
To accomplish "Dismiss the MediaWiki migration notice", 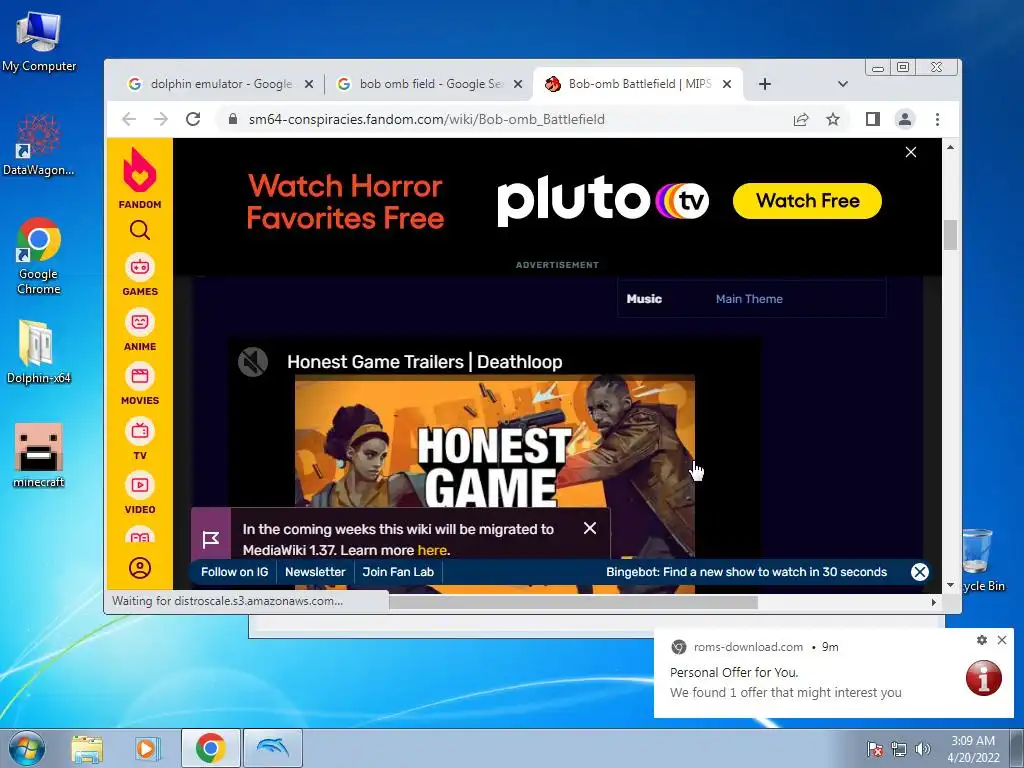I will pos(590,528).
